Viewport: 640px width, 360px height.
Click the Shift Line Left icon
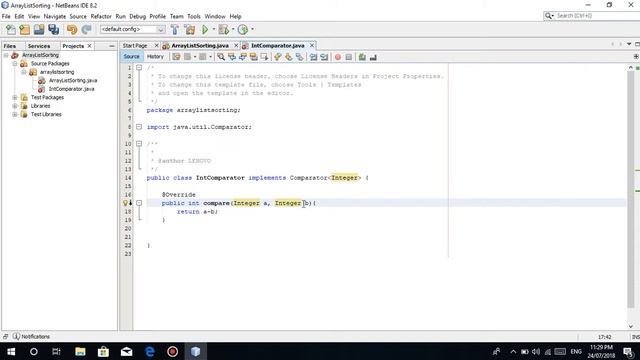click(313, 57)
